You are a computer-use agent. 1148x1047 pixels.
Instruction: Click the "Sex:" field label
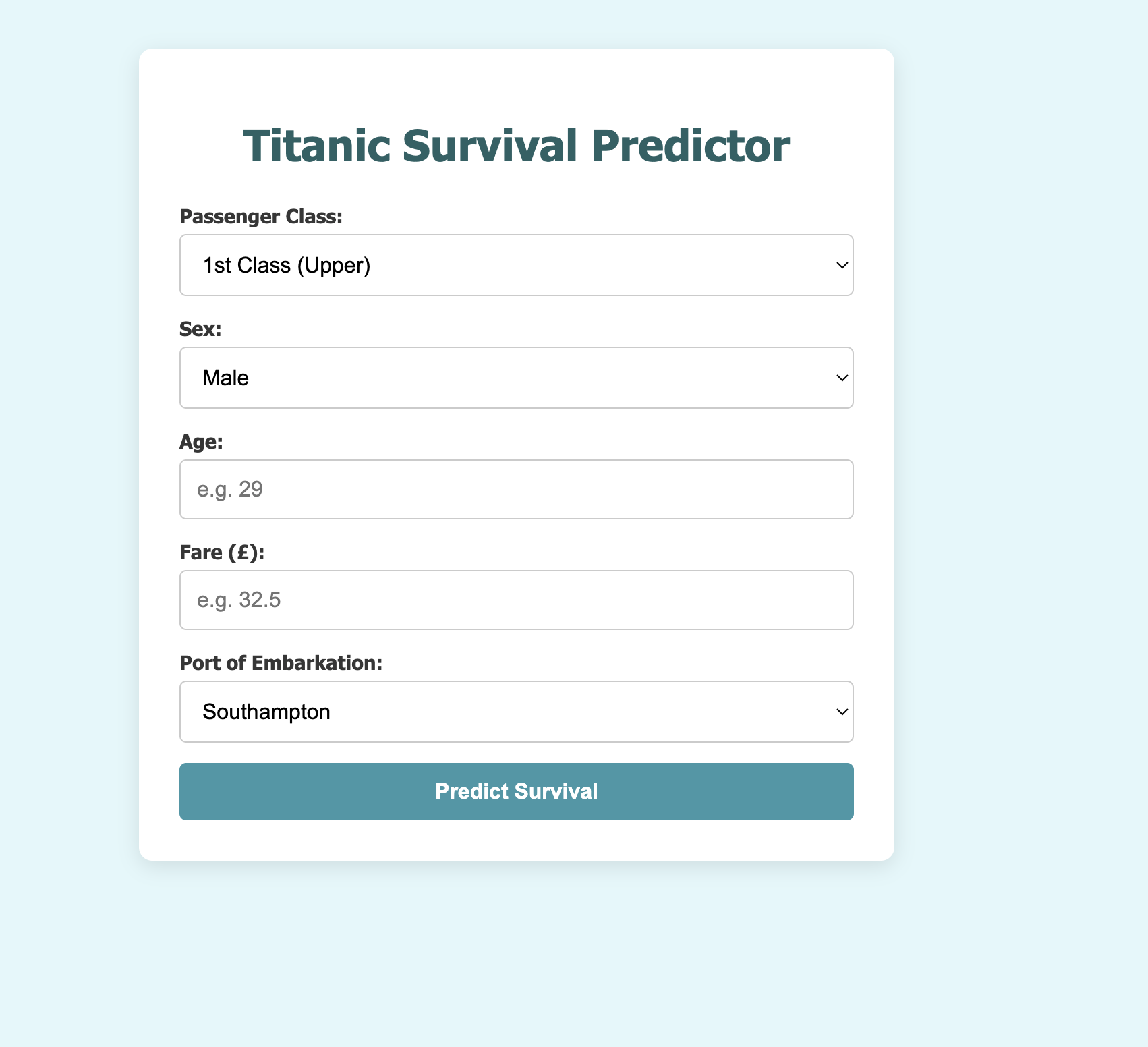tap(200, 329)
